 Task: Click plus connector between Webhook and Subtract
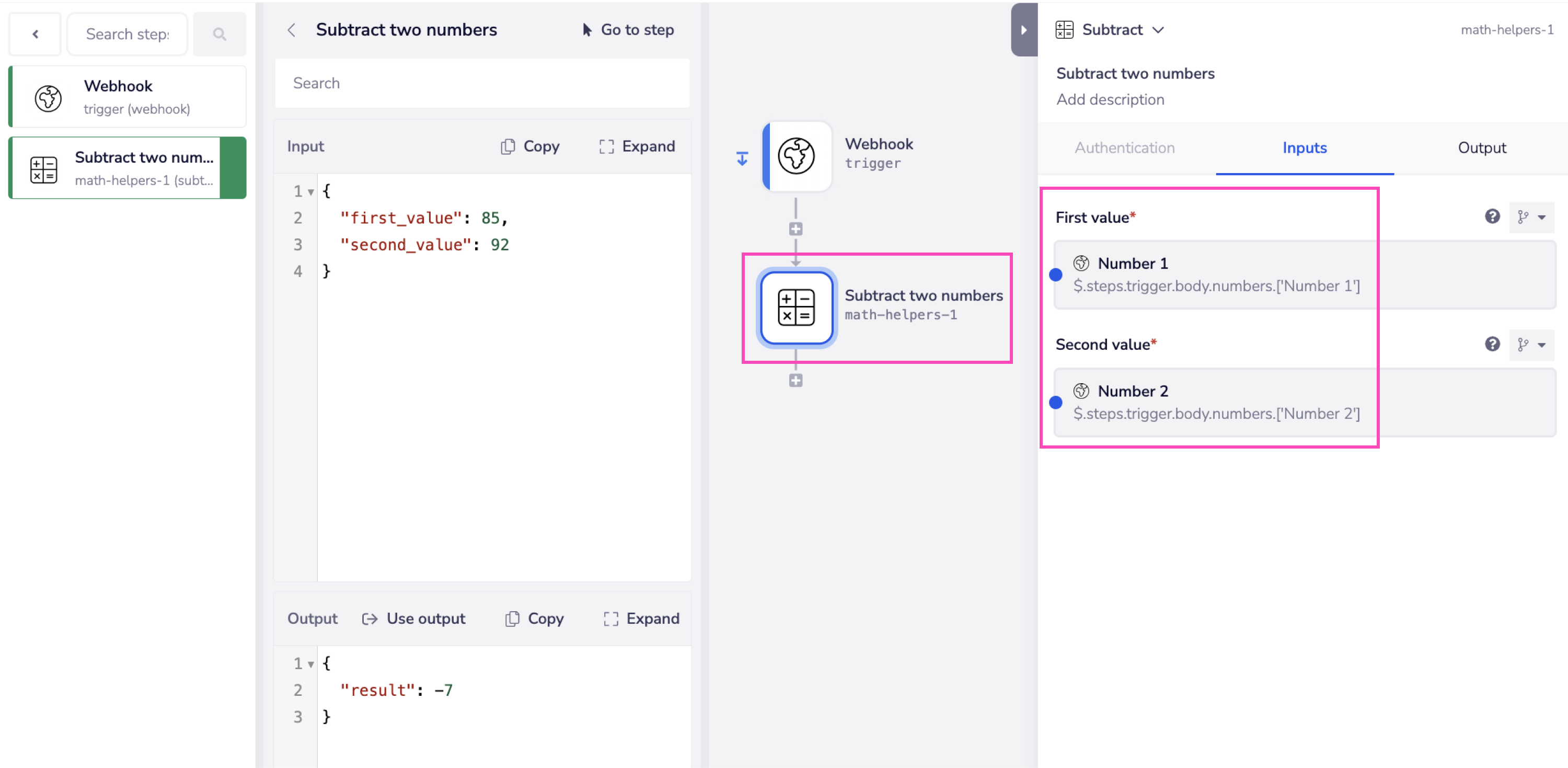pyautogui.click(x=795, y=230)
